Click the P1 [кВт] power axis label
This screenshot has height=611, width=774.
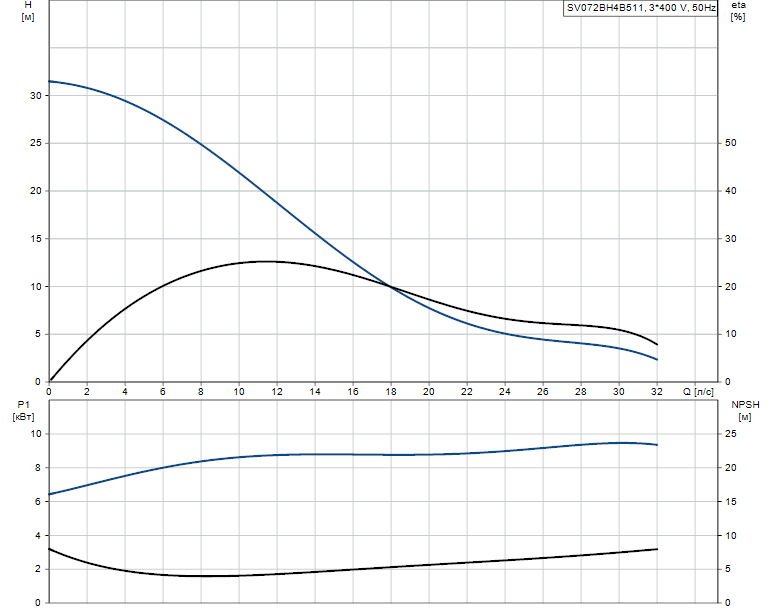click(23, 411)
